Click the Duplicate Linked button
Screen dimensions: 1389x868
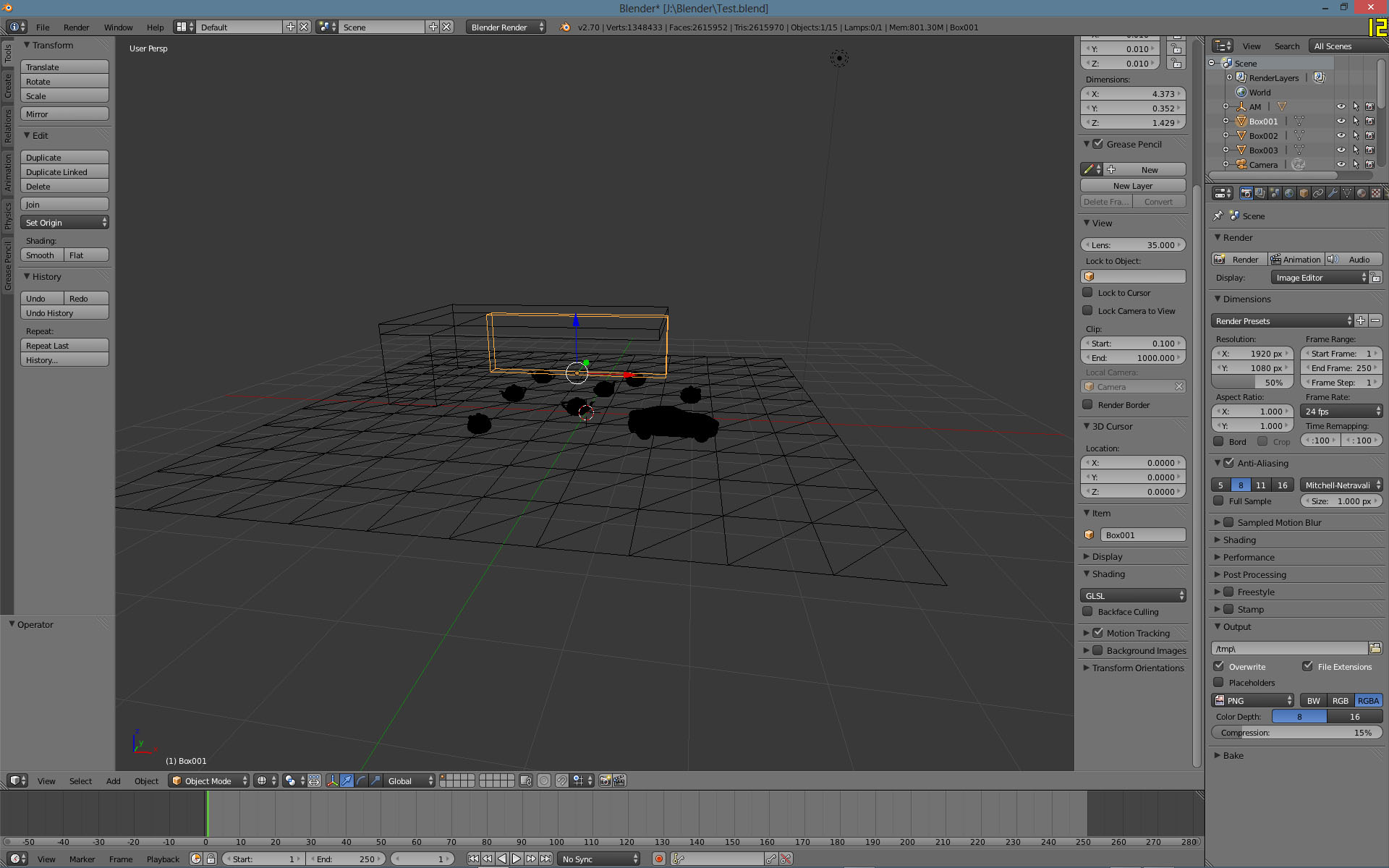[64, 172]
